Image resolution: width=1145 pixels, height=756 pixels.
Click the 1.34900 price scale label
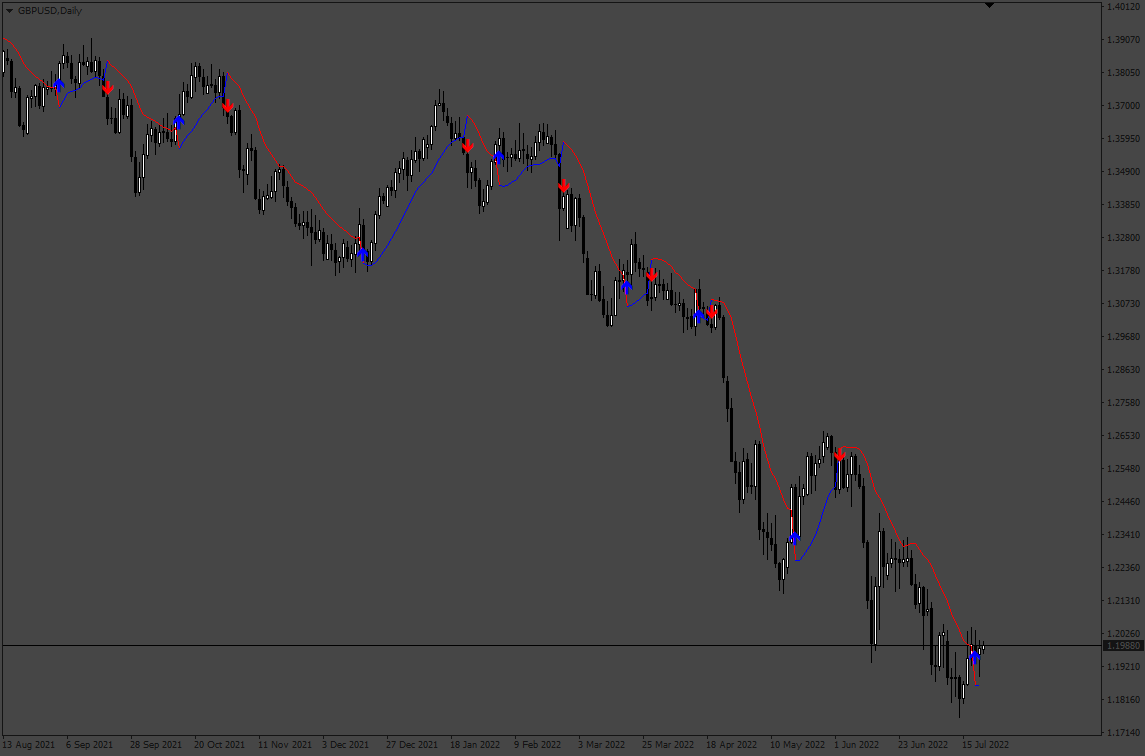pos(1124,172)
